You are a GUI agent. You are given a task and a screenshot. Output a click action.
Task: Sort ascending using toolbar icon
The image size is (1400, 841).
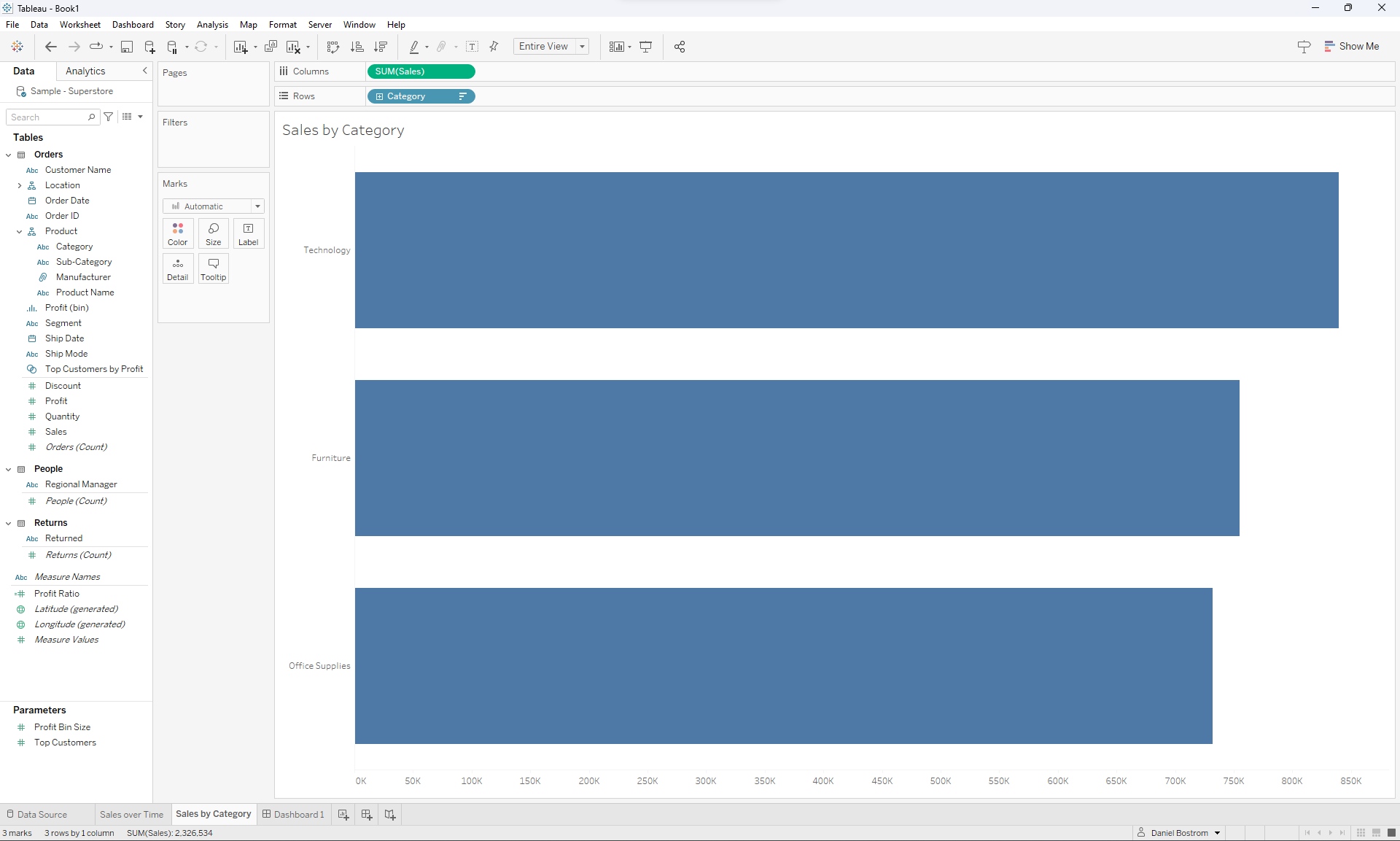[x=357, y=47]
